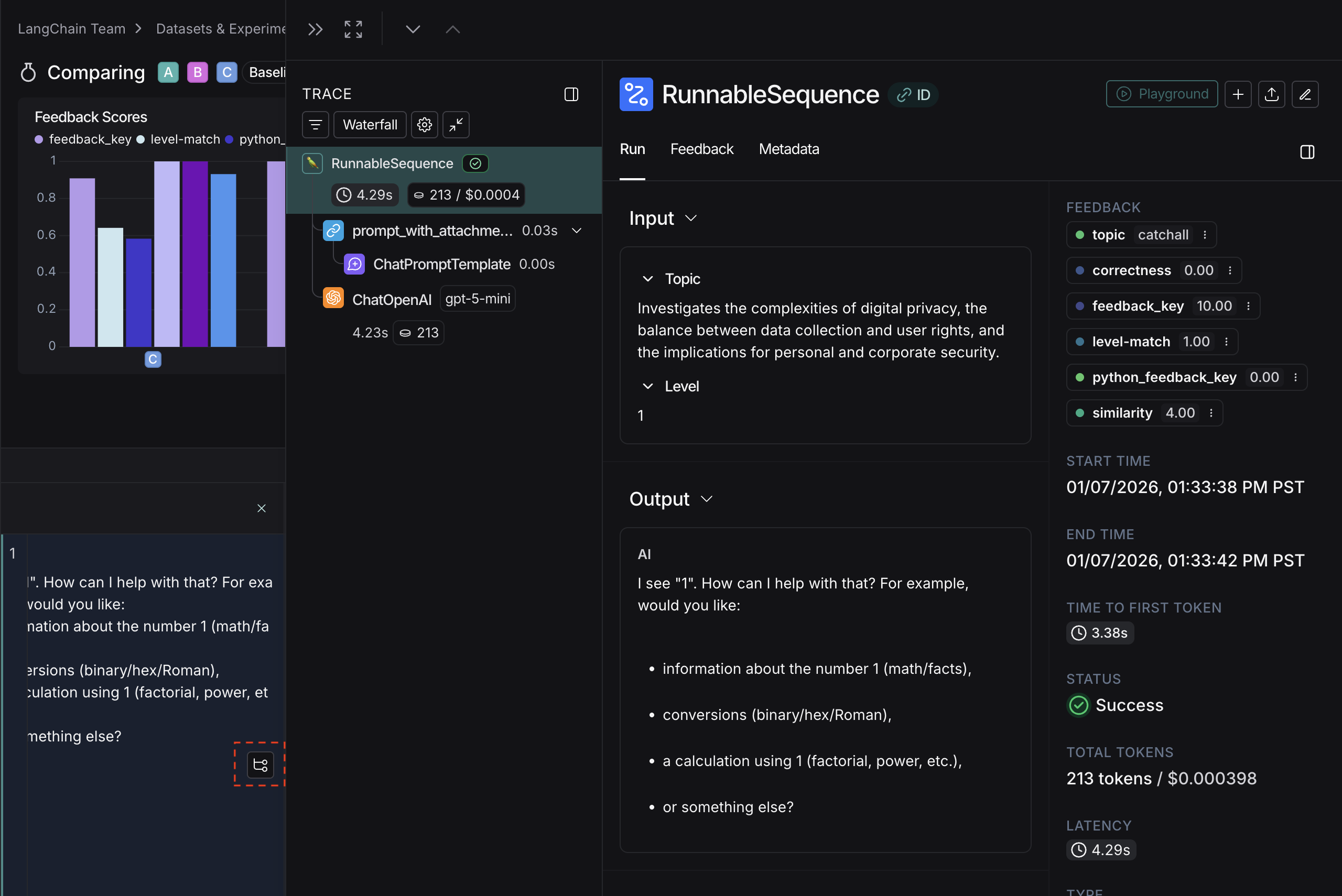The width and height of the screenshot is (1342, 896).
Task: Expand the prompt_with_attachments trace node
Action: point(576,230)
